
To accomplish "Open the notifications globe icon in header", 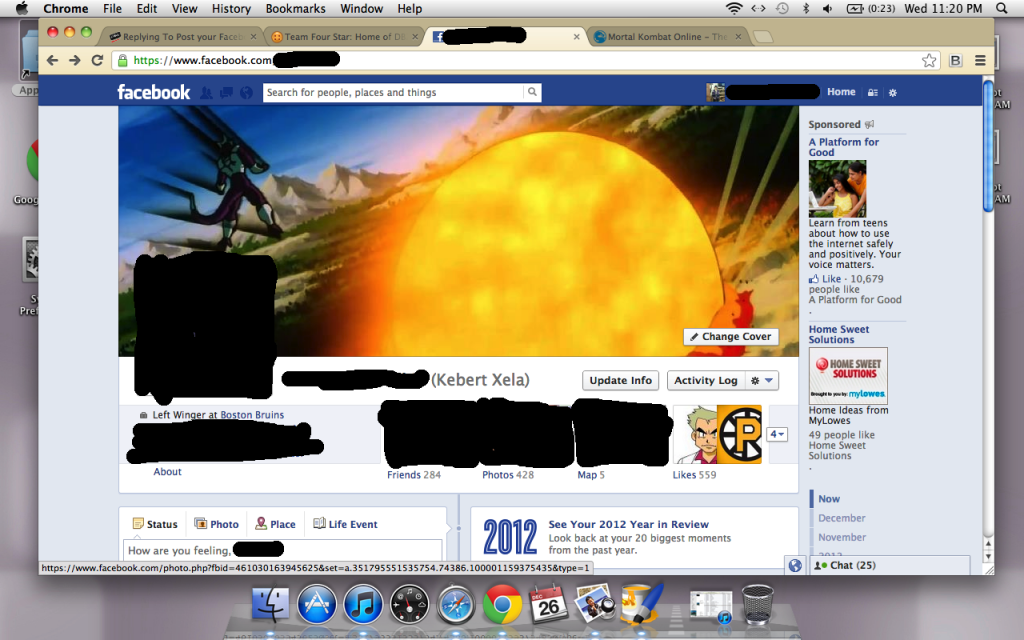I will point(246,93).
